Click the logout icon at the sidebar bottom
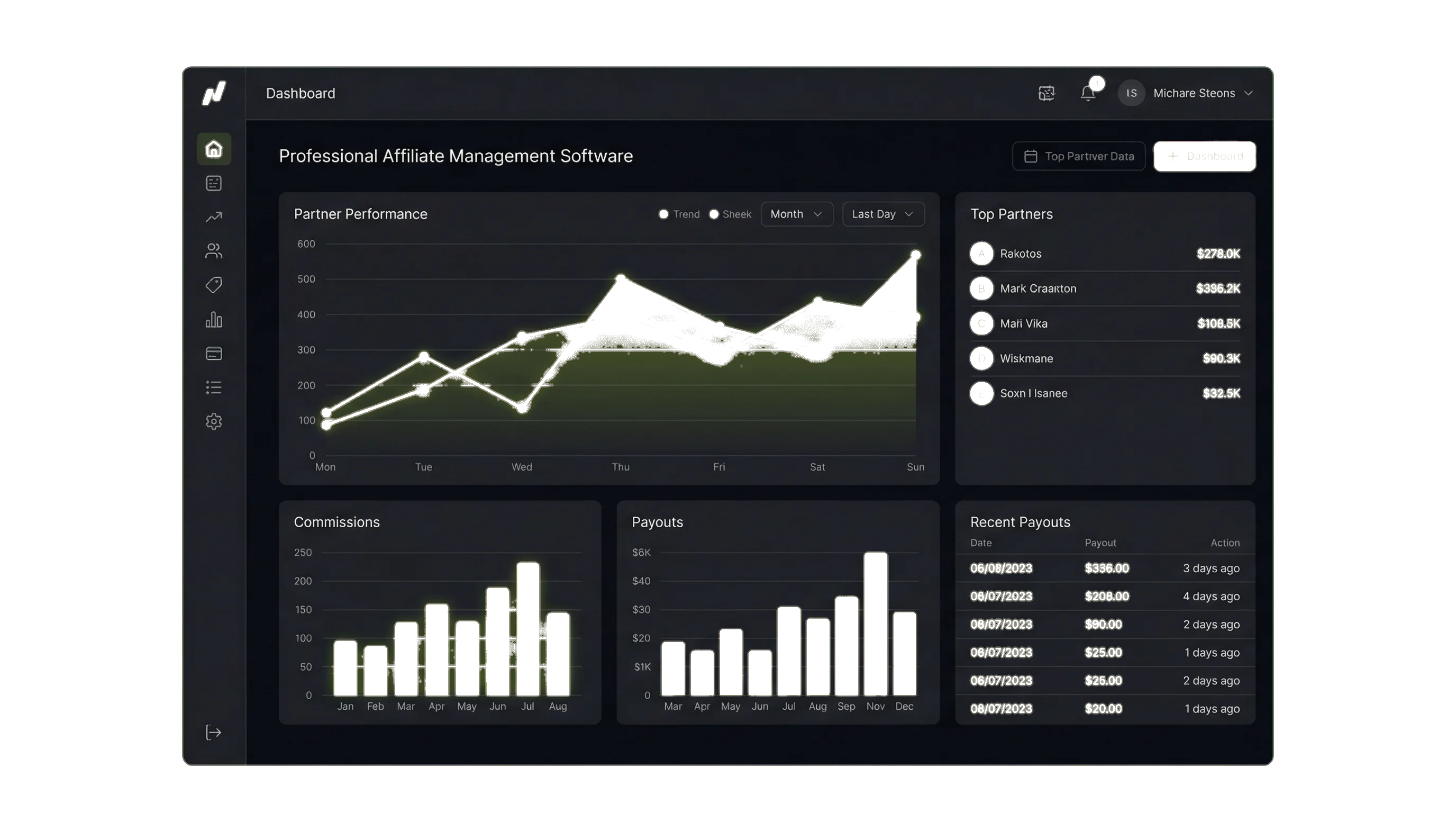This screenshot has height=813, width=1456. point(214,733)
